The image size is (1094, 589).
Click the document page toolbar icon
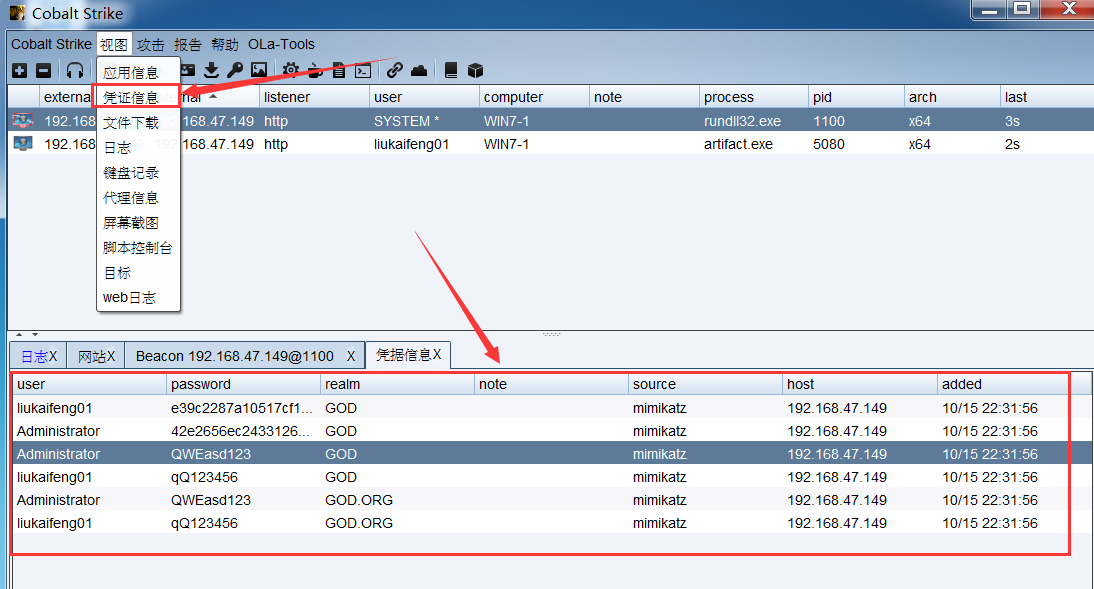point(339,70)
